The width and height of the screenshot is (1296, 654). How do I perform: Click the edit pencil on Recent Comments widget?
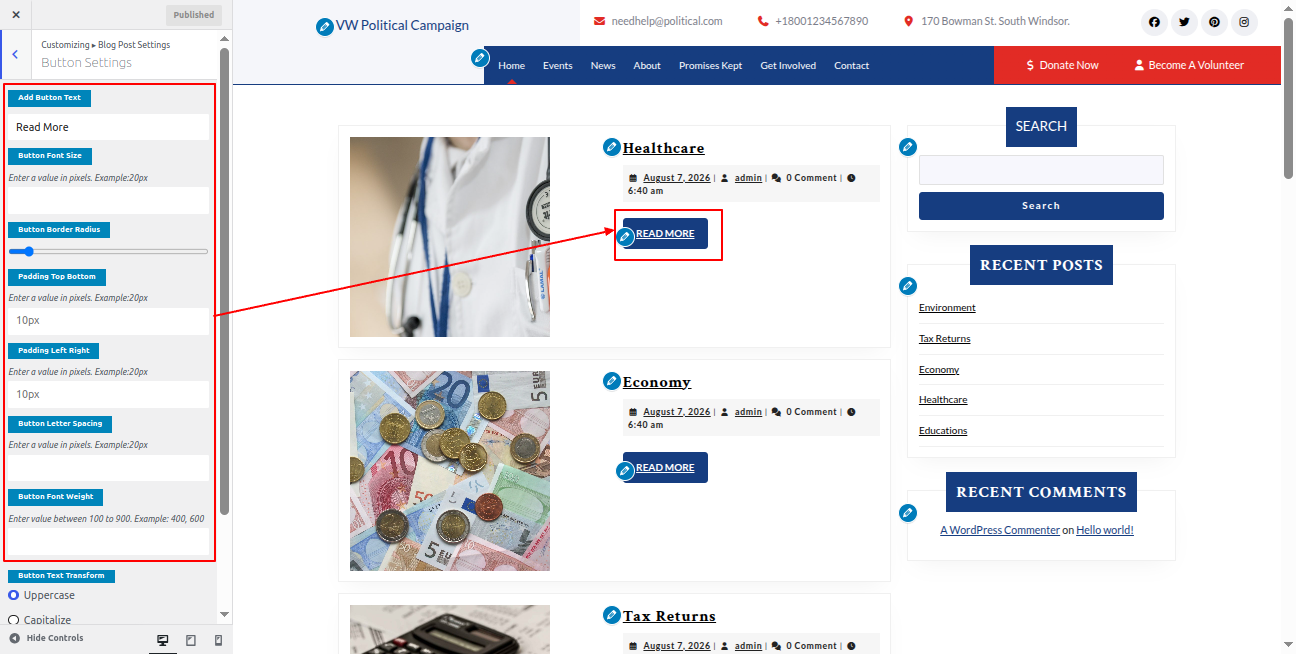click(x=908, y=513)
